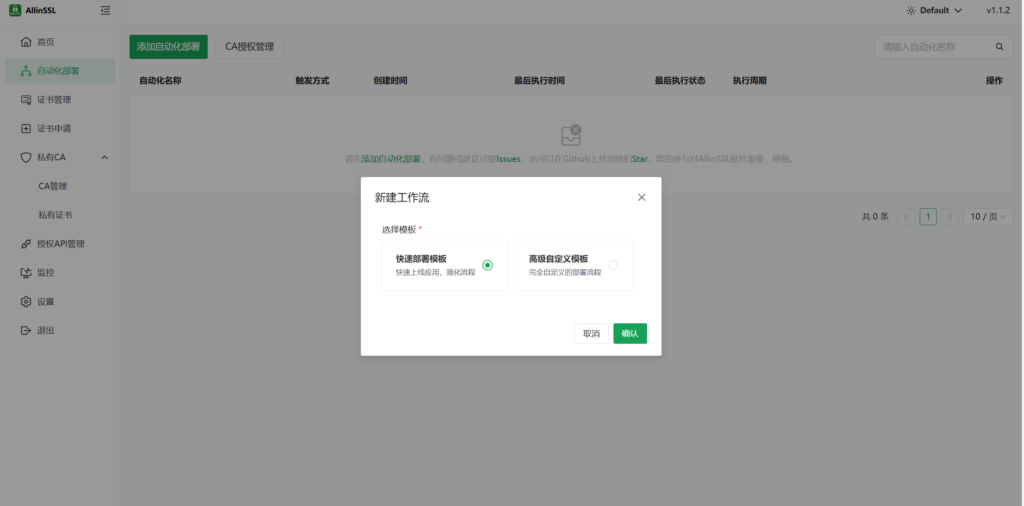Screen dimensions: 1024x506
Task: Click the 创建时间 column header
Action: point(391,81)
